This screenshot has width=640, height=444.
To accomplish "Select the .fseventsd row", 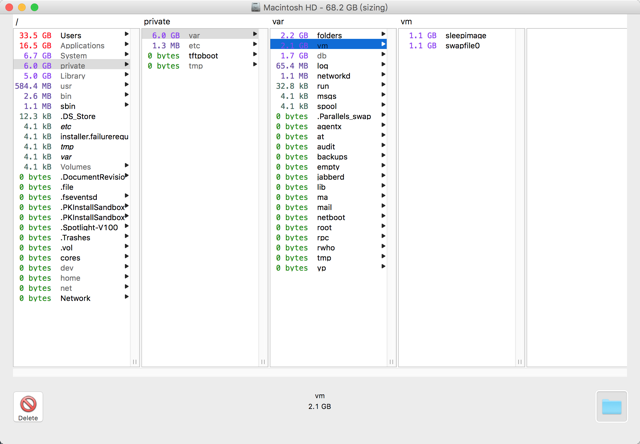I will [x=72, y=197].
